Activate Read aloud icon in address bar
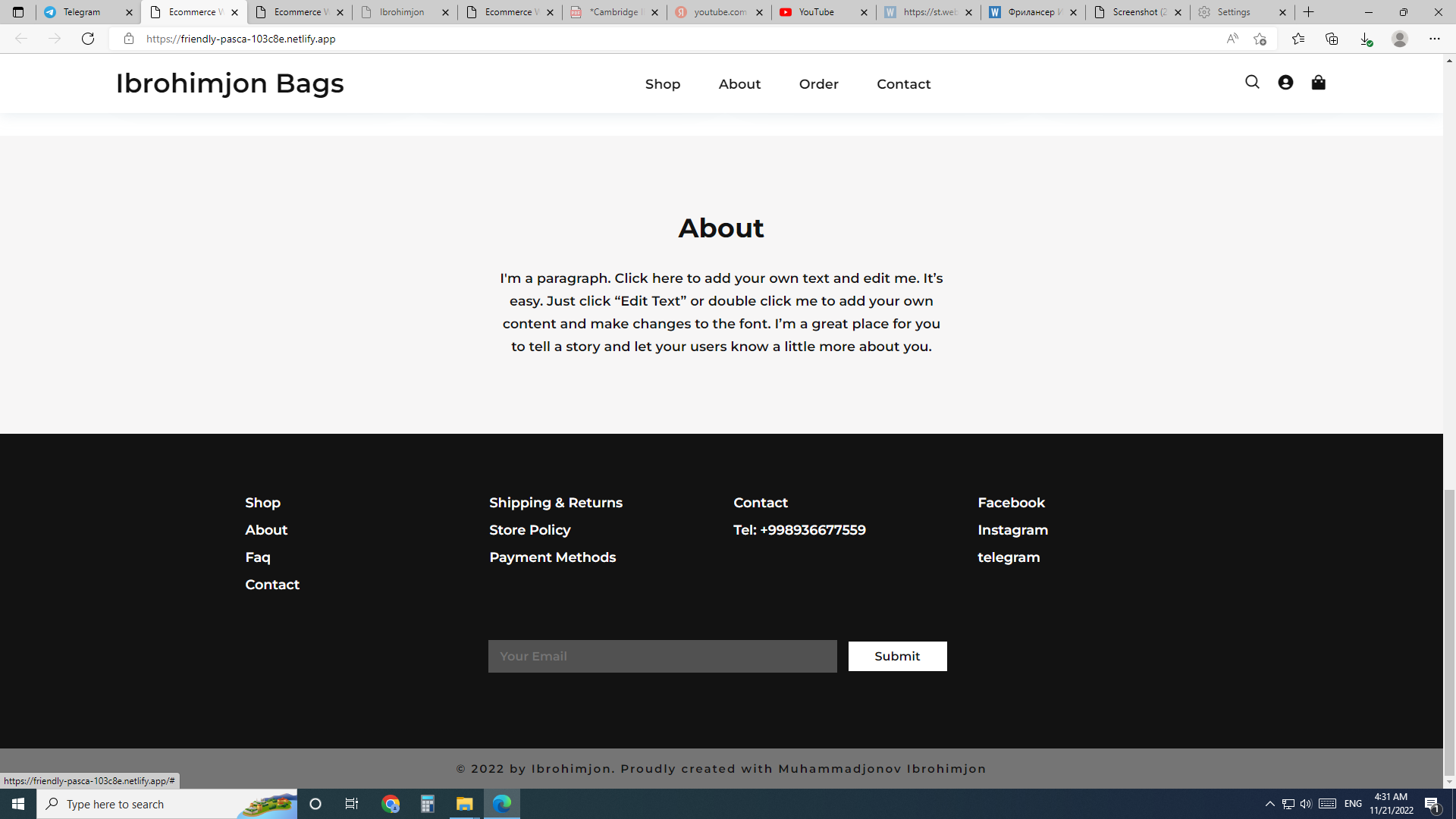Image resolution: width=1456 pixels, height=819 pixels. click(x=1232, y=39)
